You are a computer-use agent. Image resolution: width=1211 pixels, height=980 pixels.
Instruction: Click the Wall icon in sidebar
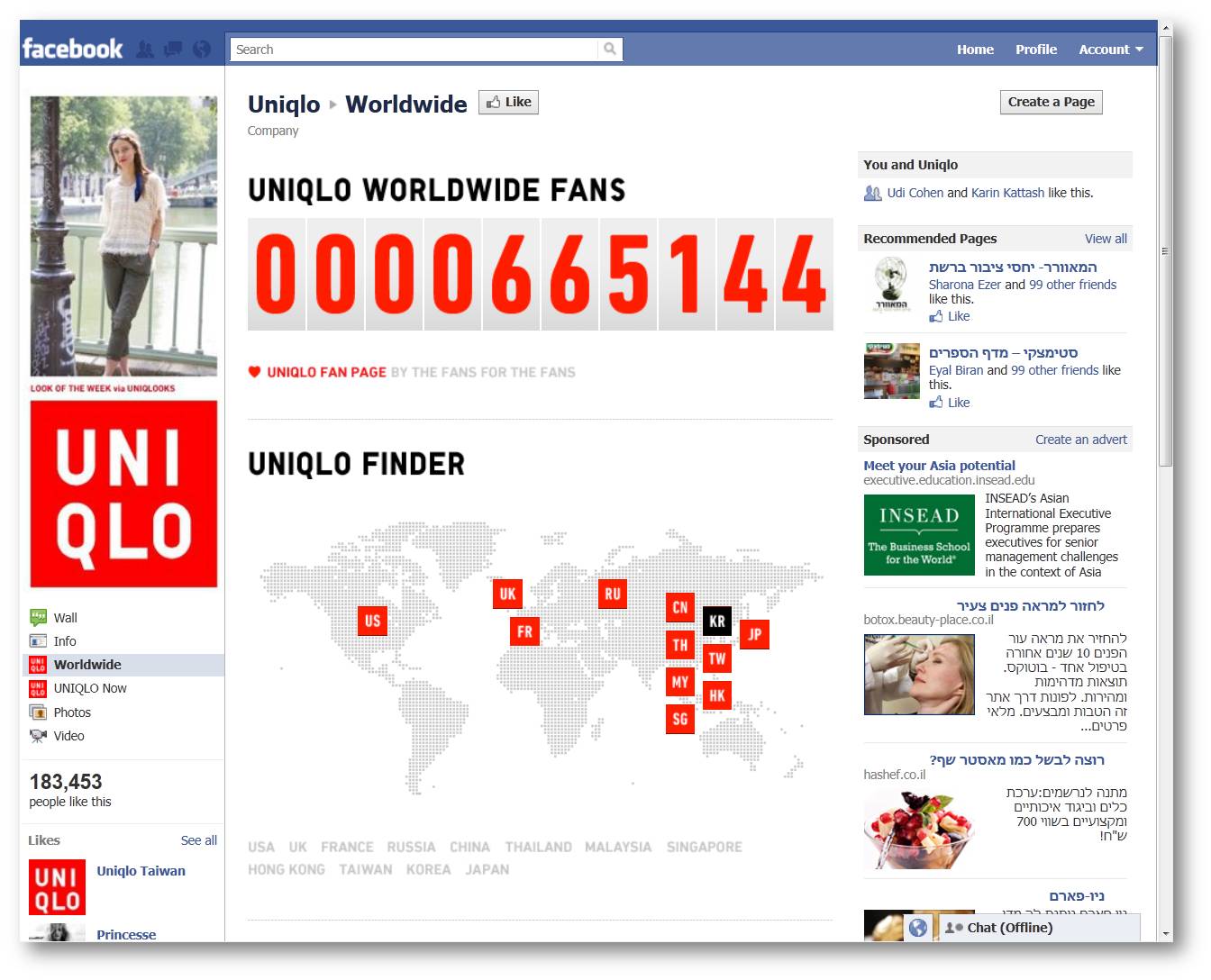[38, 617]
